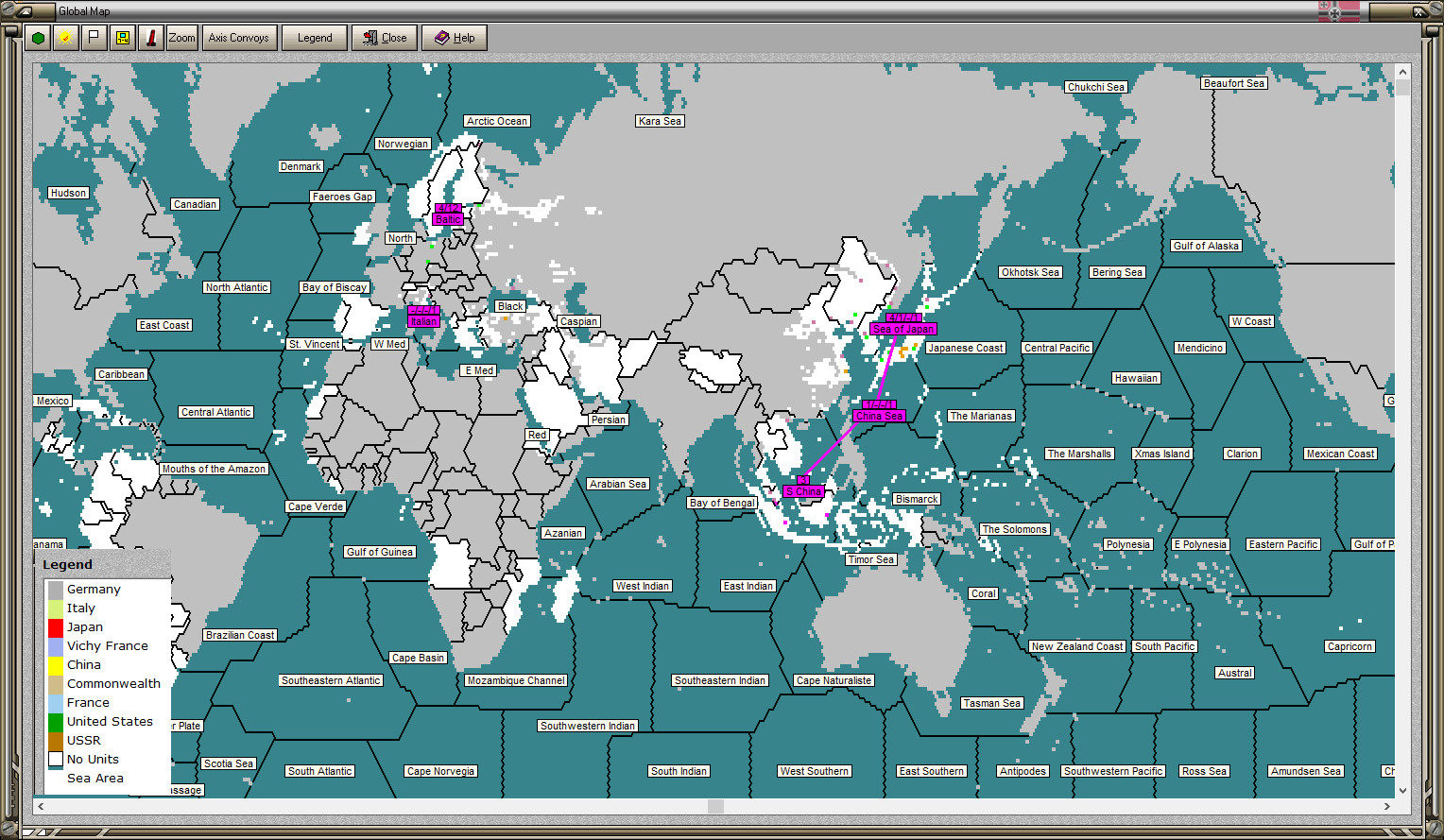Click the green hexagon toolbar icon
This screenshot has width=1444, height=840.
click(x=38, y=38)
